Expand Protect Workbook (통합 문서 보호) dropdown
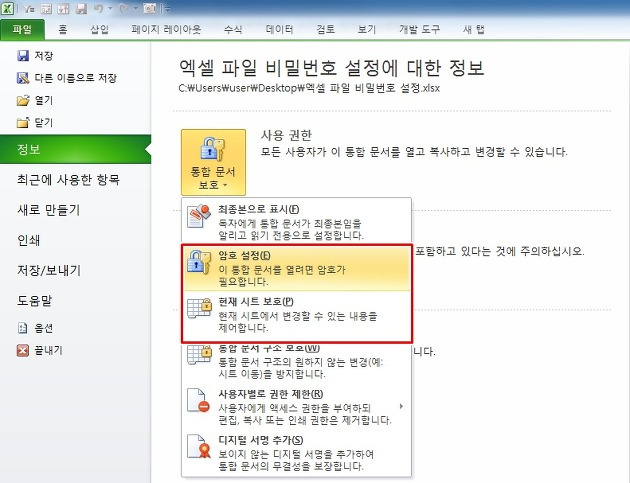Viewport: 630px width, 483px height. tap(213, 162)
